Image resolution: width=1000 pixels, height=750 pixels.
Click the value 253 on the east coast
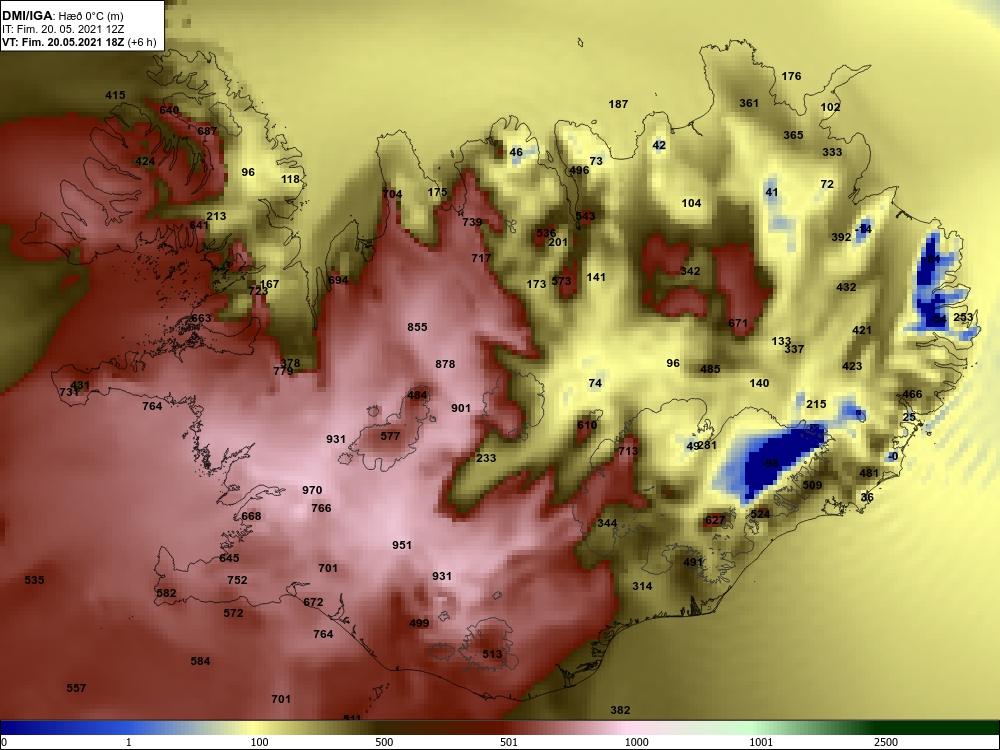click(963, 317)
